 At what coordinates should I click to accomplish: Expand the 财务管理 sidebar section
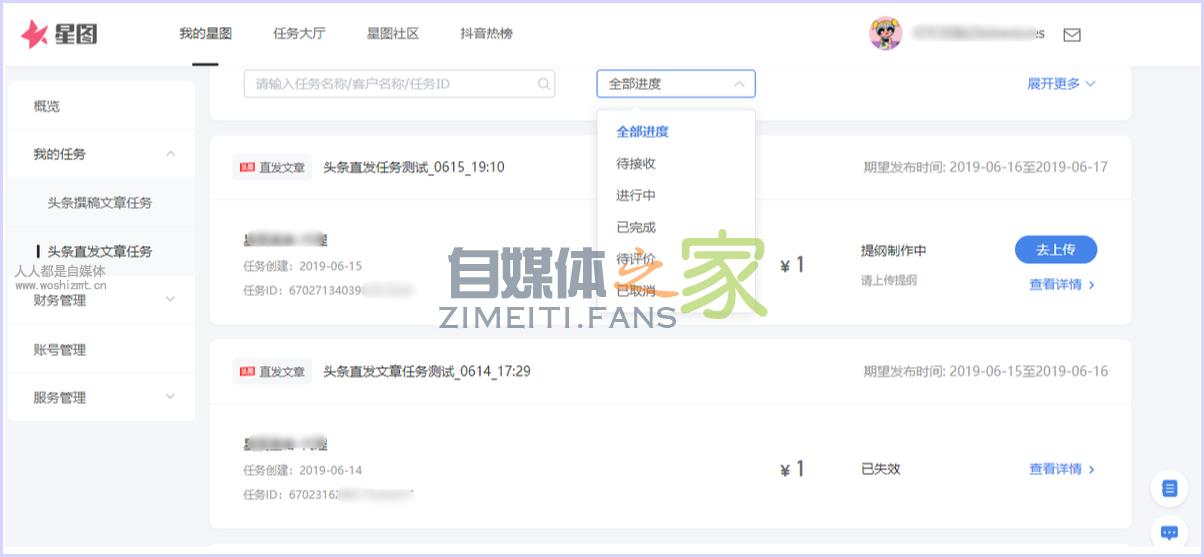170,299
